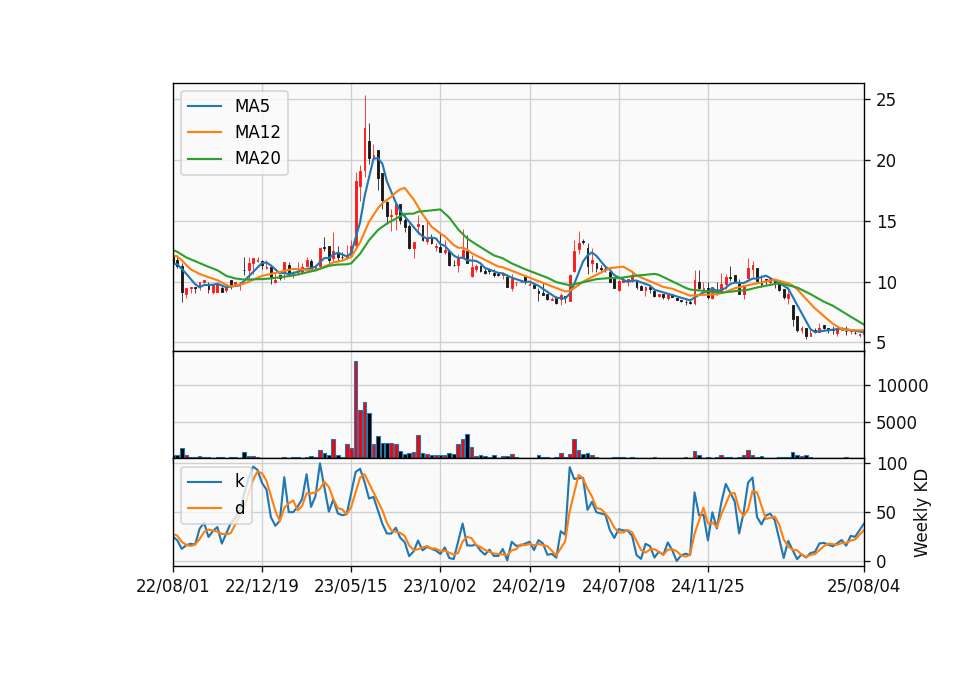Screen dimensions: 960x690
Task: Click the 24/02/19 date axis label
Action: (x=529, y=586)
